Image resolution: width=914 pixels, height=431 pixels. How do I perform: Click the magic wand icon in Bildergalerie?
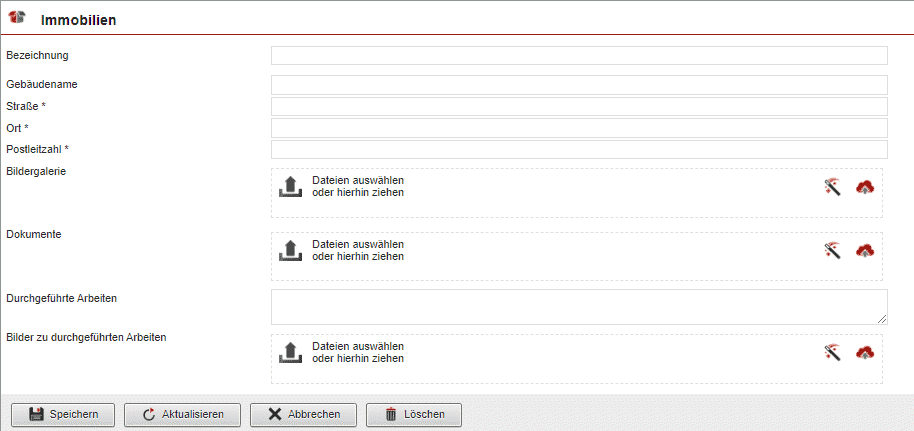831,186
